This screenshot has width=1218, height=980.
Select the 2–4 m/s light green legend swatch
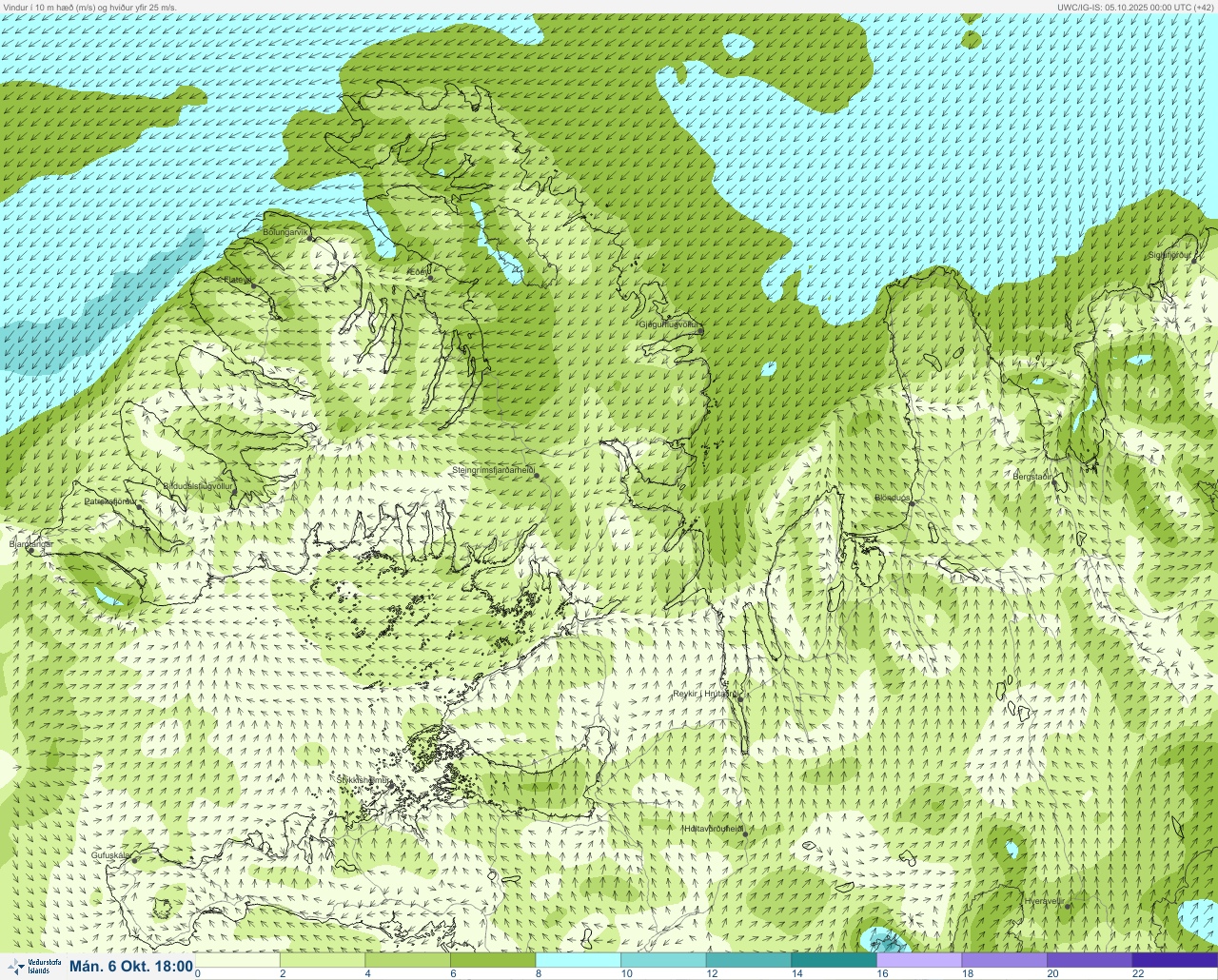coord(323,960)
